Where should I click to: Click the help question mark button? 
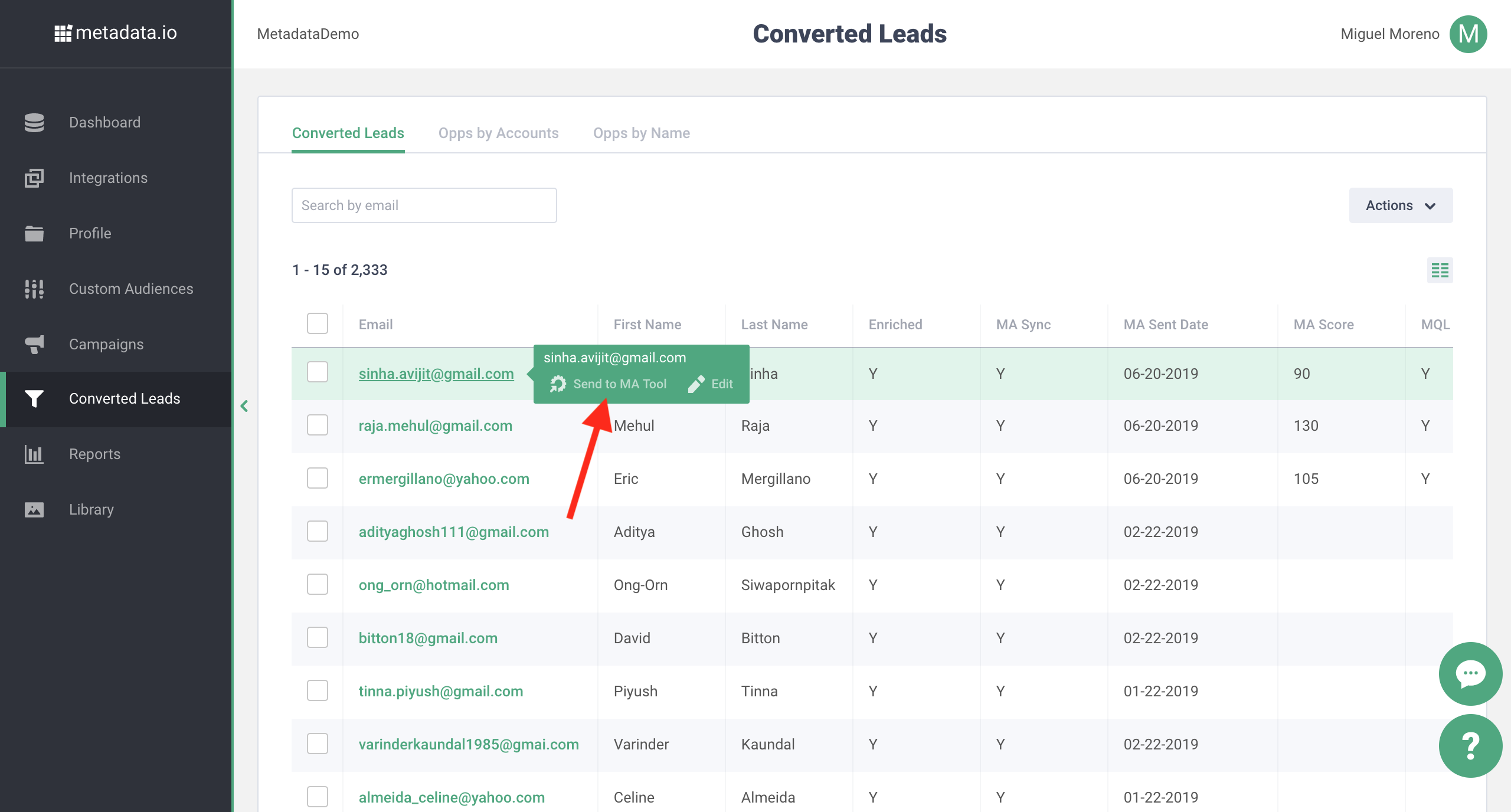pos(1470,746)
